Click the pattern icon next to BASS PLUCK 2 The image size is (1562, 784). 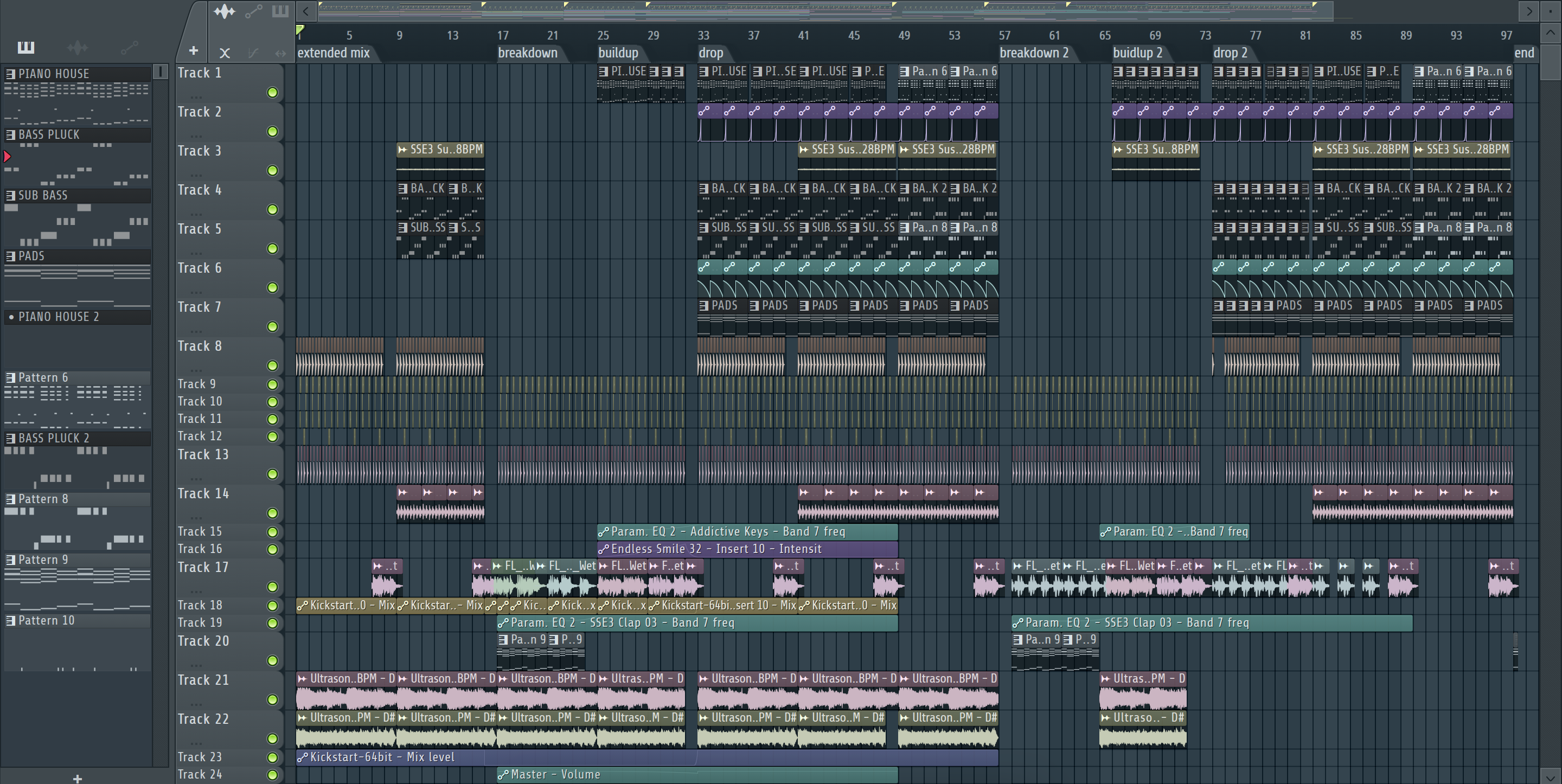[10, 438]
